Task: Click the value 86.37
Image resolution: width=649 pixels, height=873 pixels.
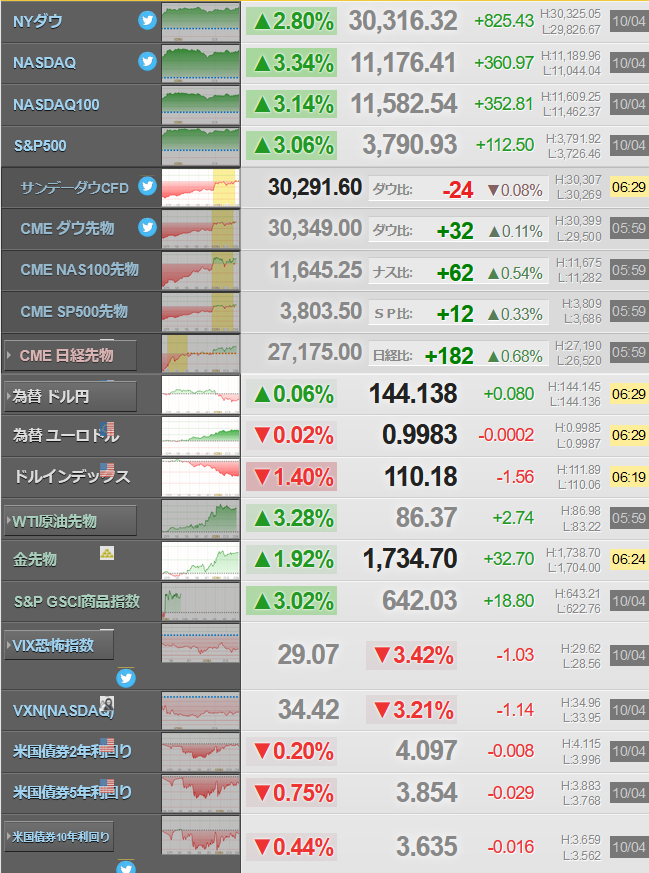Action: 426,518
